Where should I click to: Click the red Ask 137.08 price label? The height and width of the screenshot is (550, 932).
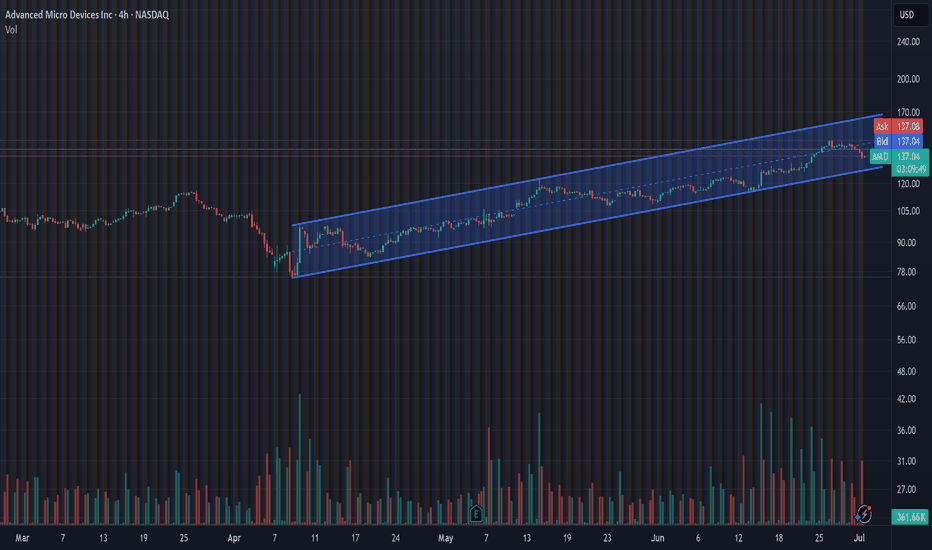[x=898, y=126]
